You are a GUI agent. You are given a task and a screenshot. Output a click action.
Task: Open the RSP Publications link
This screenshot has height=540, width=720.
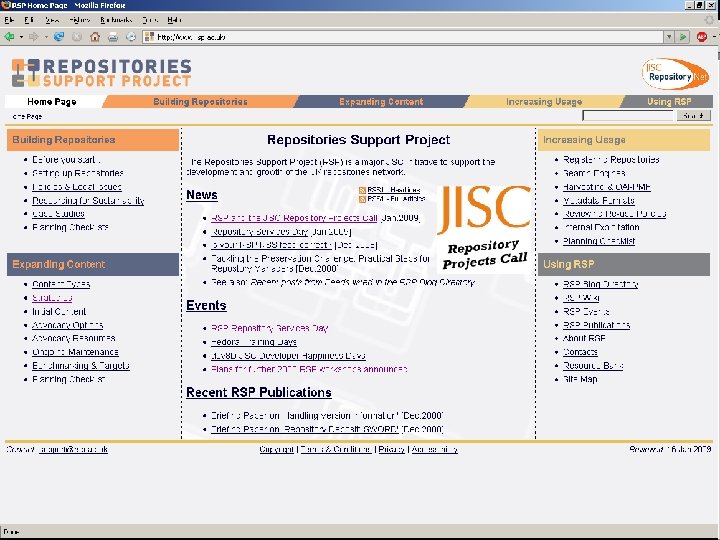pos(596,325)
